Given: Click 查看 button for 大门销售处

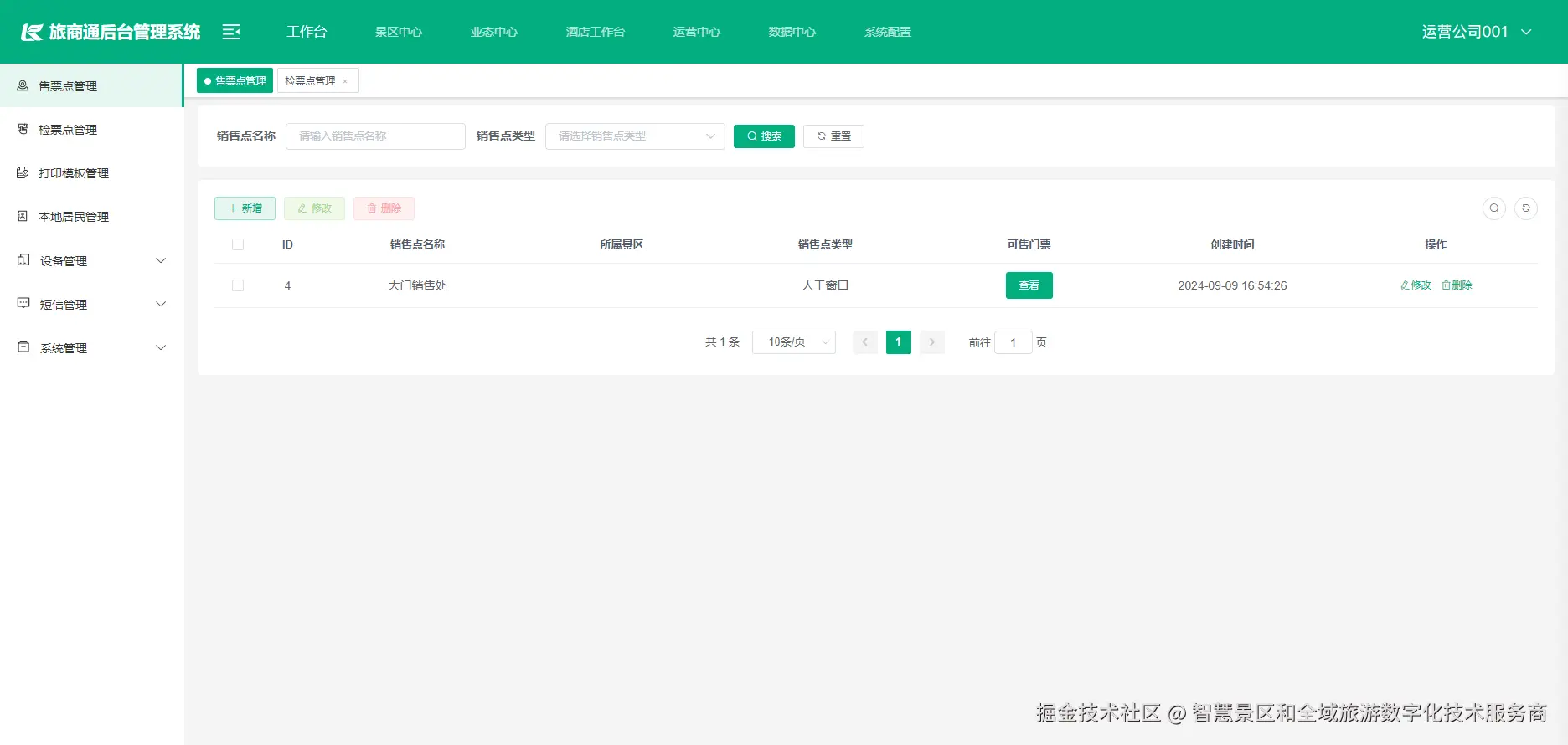Looking at the screenshot, I should pyautogui.click(x=1029, y=285).
